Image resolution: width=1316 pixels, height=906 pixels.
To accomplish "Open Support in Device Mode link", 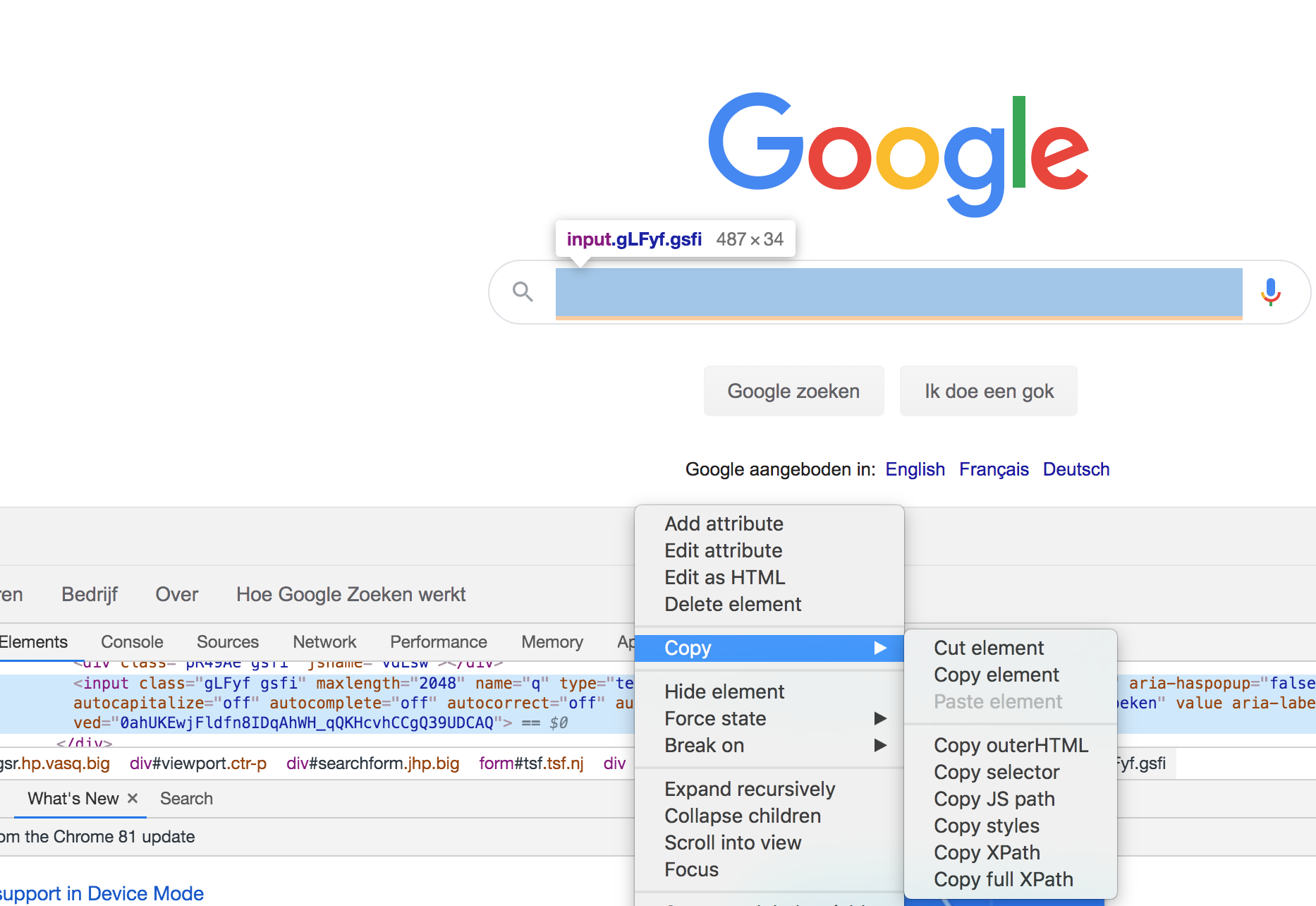I will click(x=102, y=893).
